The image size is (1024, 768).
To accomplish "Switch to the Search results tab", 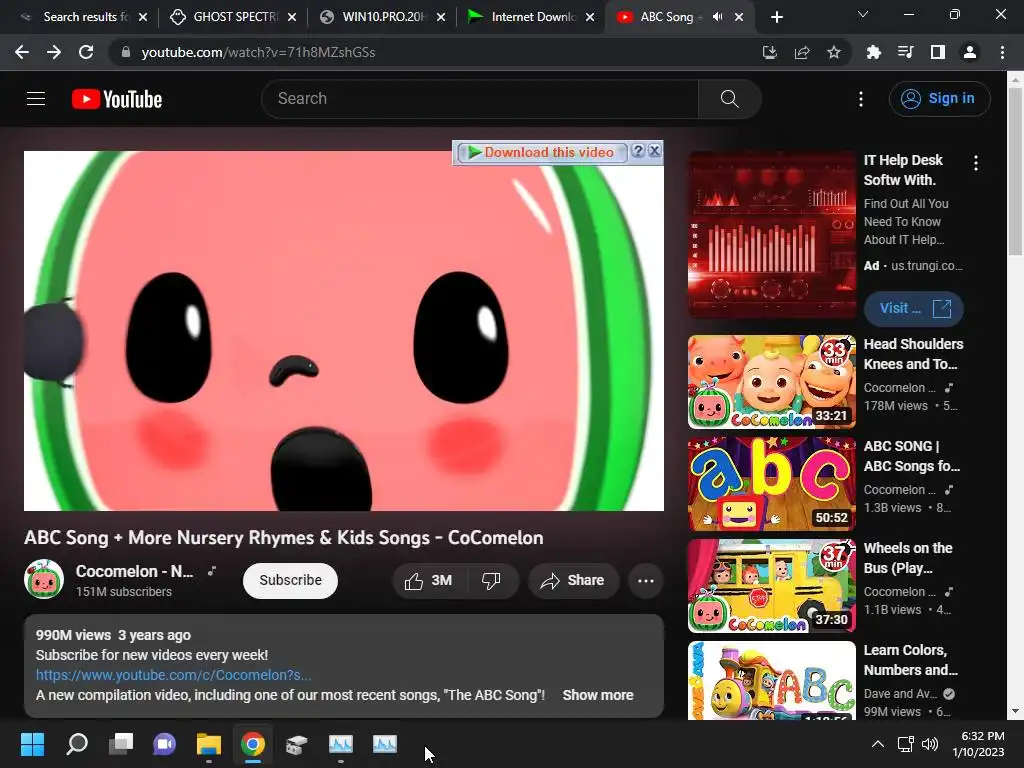I will pyautogui.click(x=84, y=17).
